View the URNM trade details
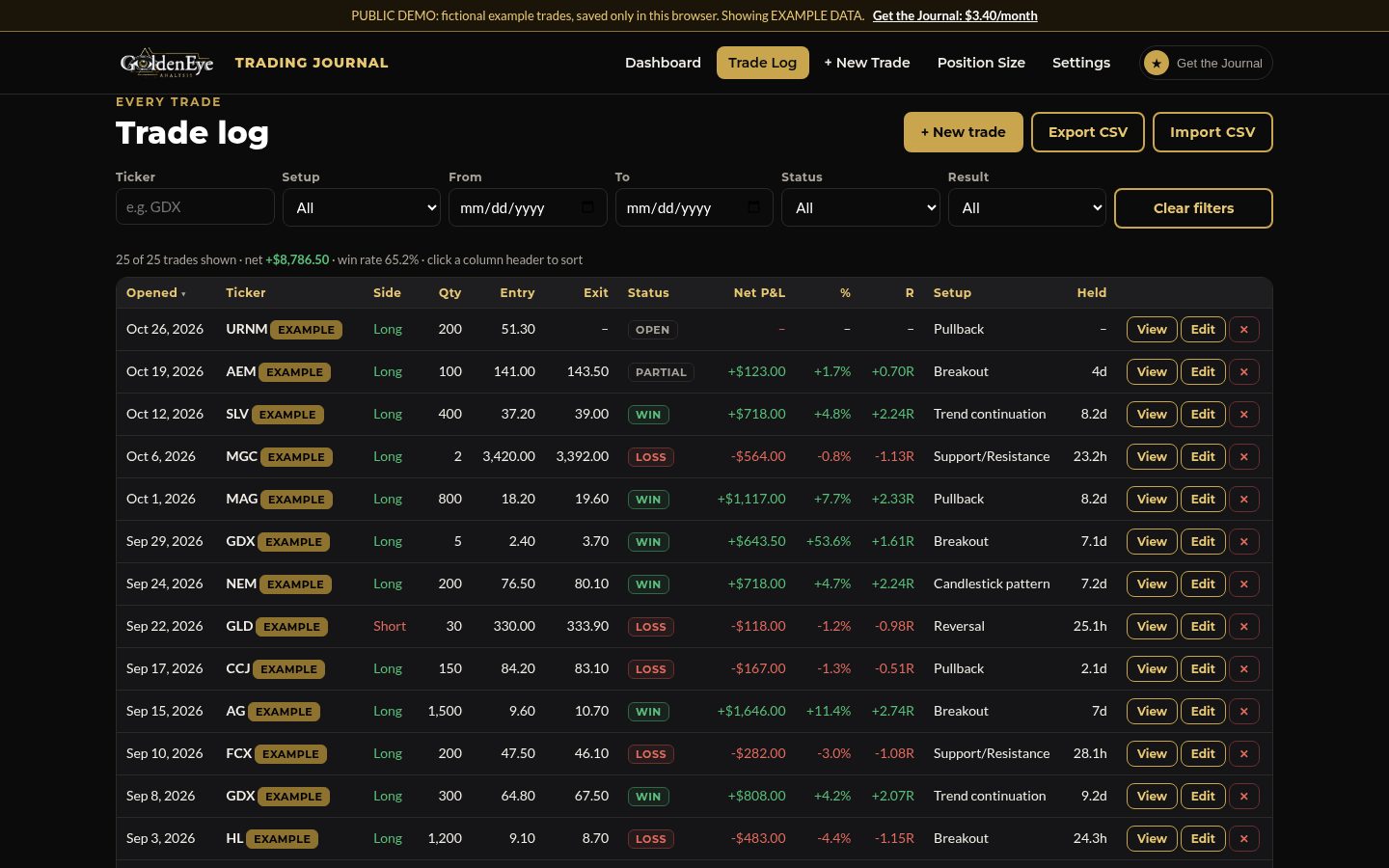The width and height of the screenshot is (1389, 868). point(1152,330)
